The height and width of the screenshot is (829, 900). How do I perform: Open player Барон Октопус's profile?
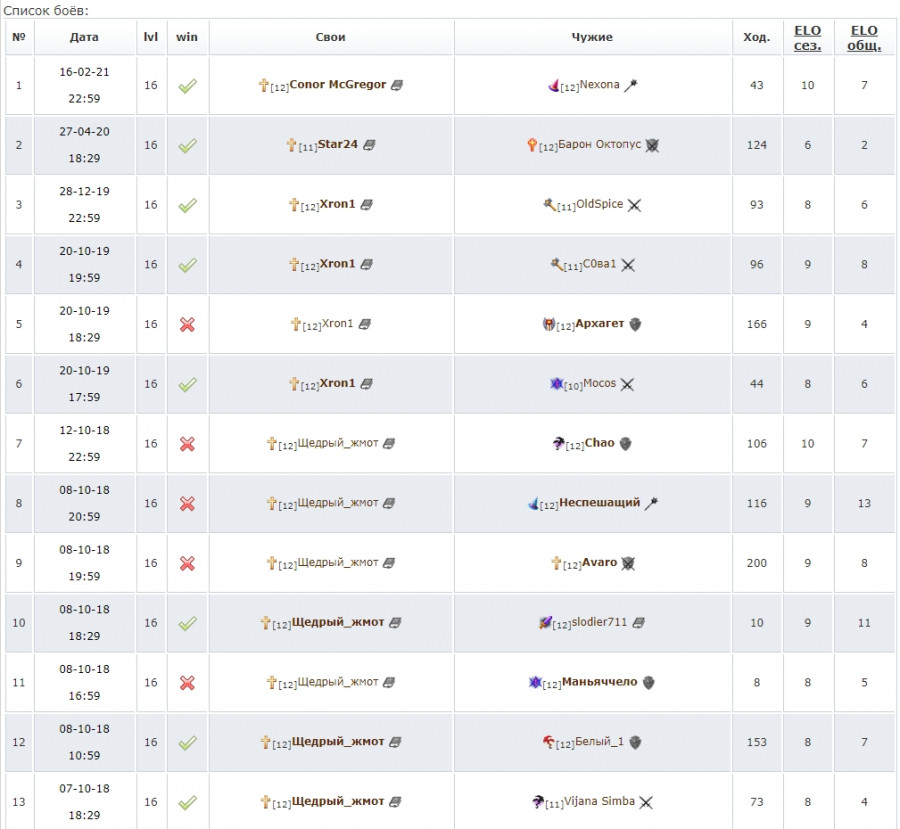point(599,145)
